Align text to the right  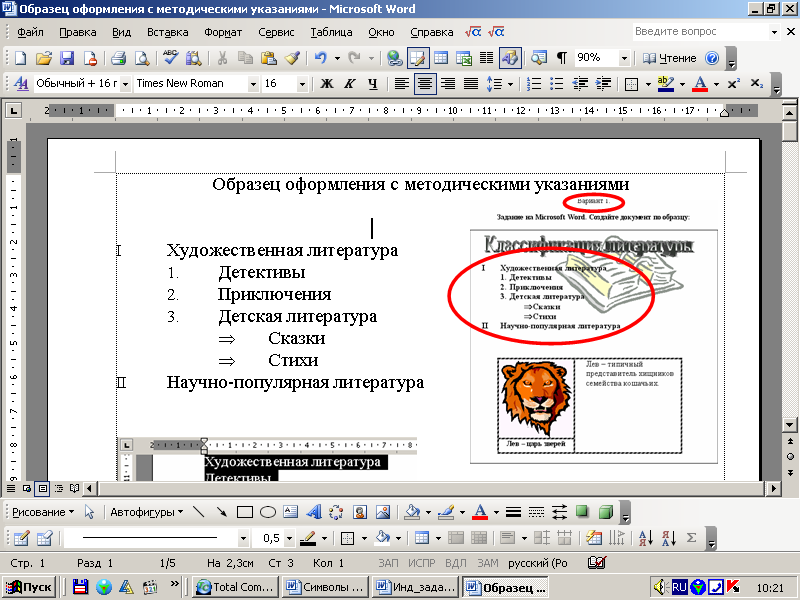click(448, 84)
